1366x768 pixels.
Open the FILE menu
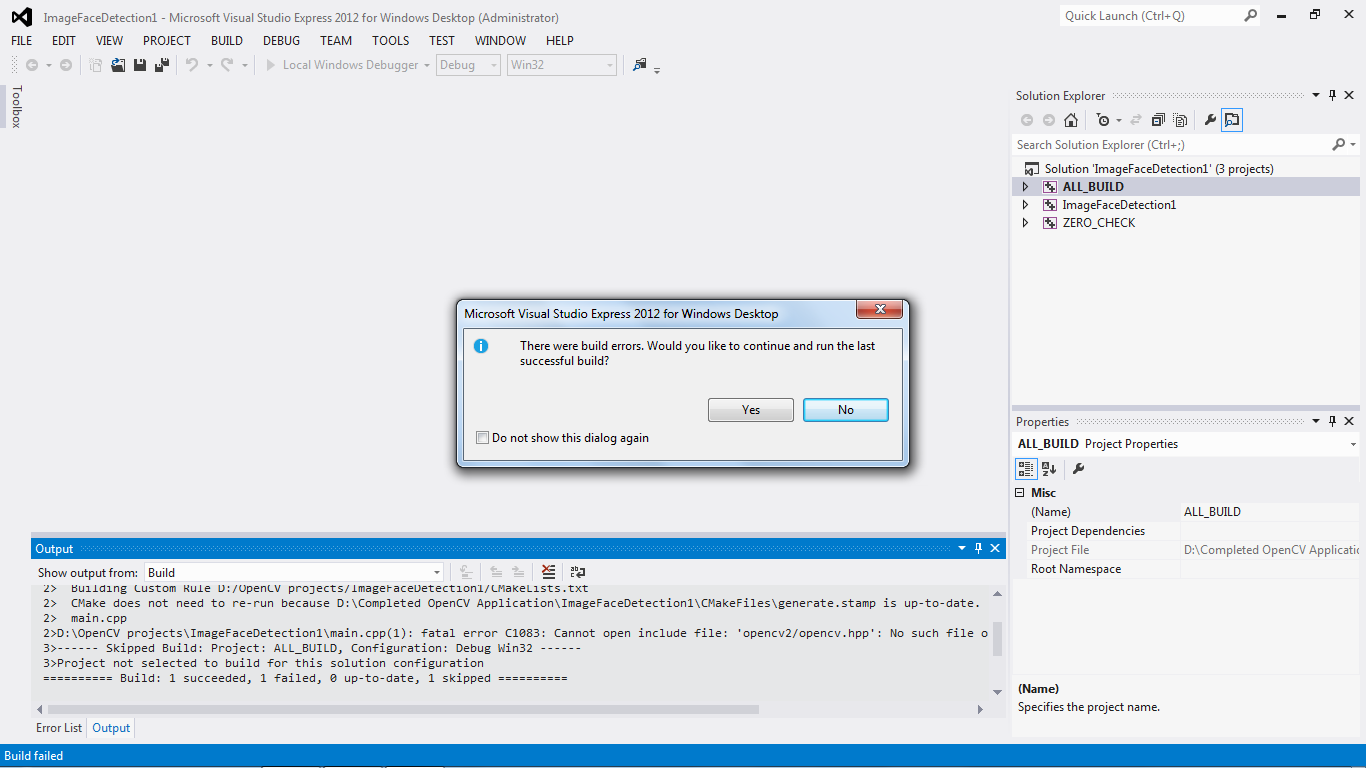click(x=22, y=41)
